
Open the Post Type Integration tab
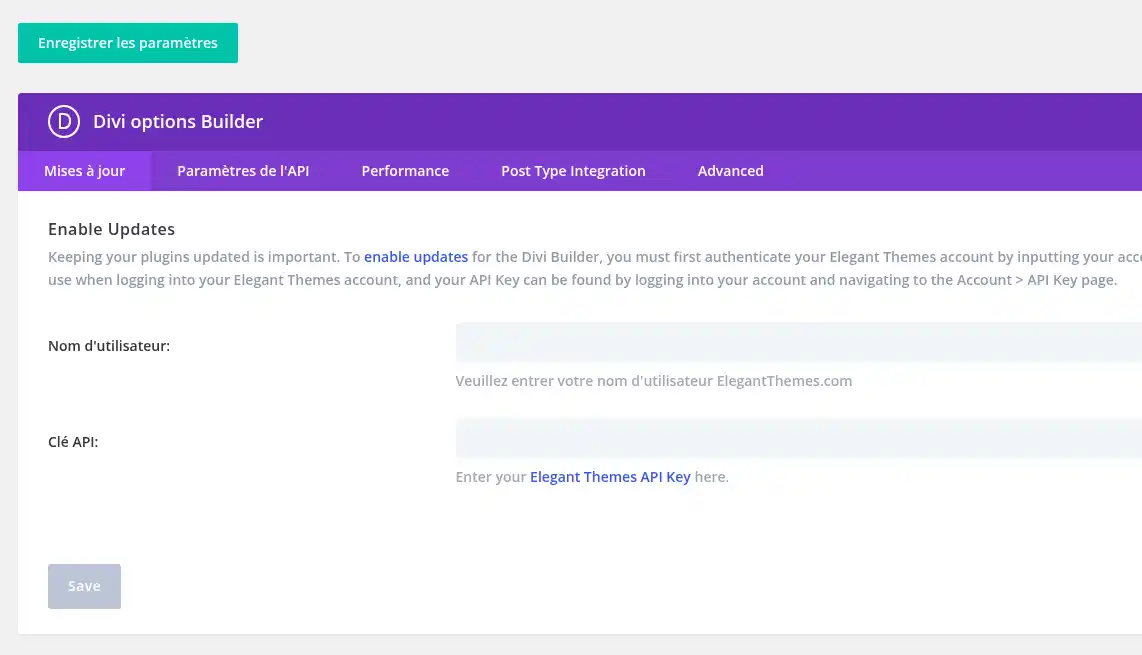[573, 171]
